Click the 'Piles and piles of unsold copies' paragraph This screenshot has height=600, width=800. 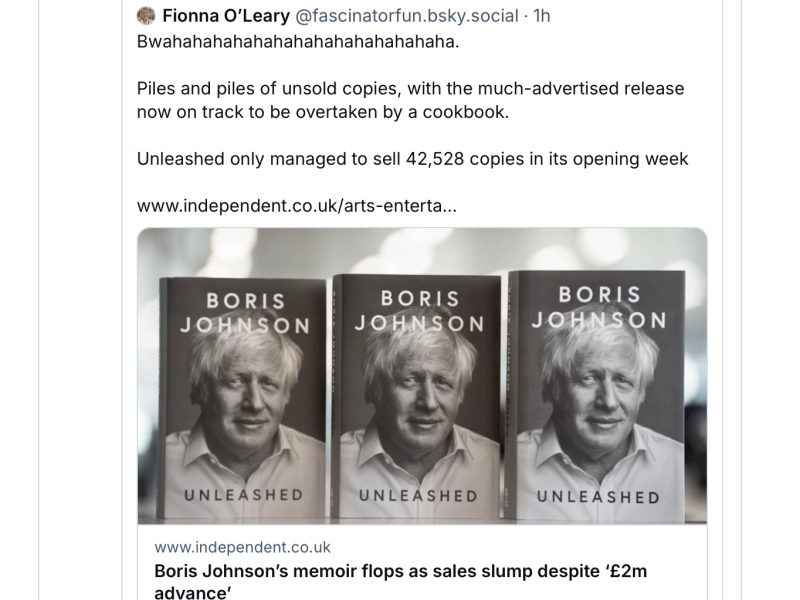click(410, 88)
